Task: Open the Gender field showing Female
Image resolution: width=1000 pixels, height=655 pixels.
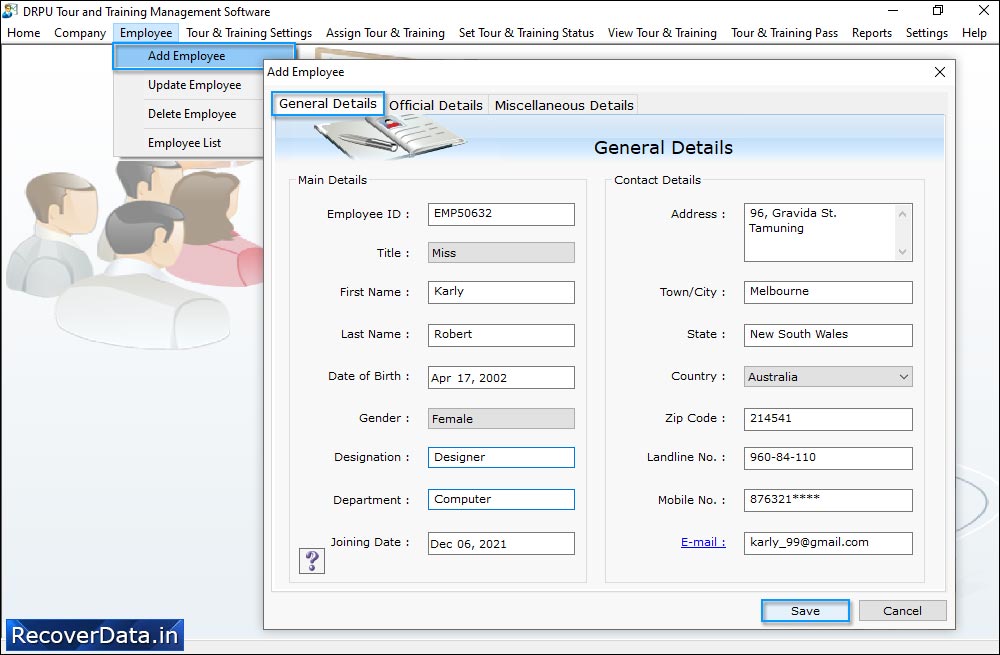Action: coord(501,418)
